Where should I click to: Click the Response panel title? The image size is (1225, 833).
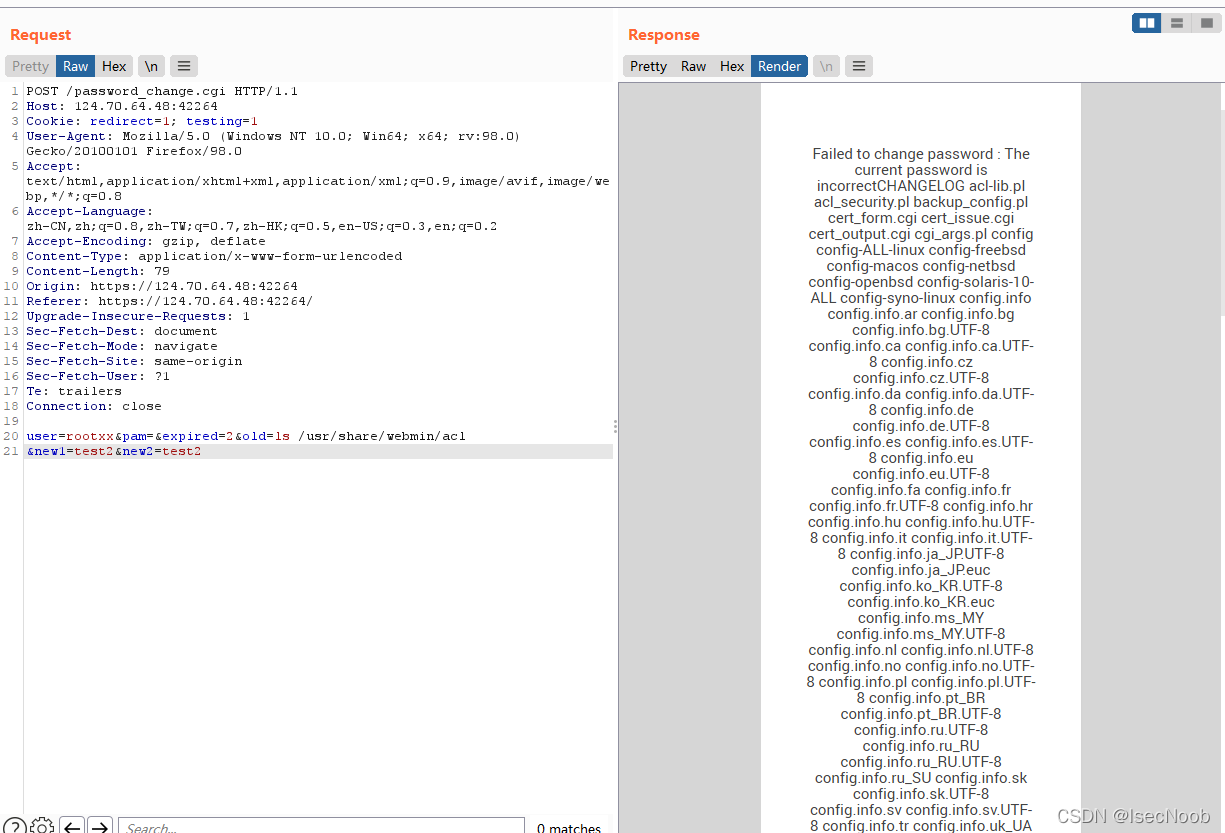click(664, 34)
